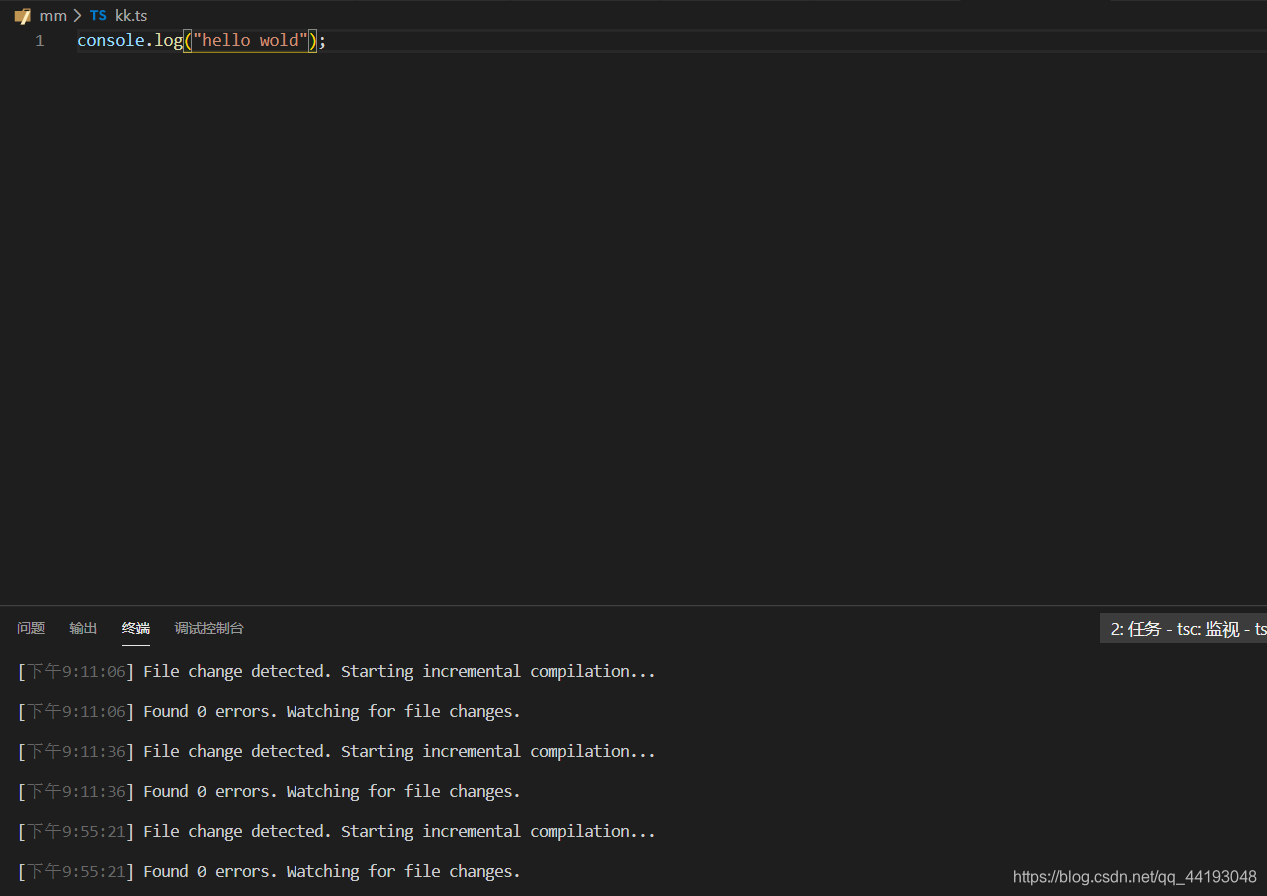Open the terminal selector dropdown 2: 任务 - tsc

click(1184, 629)
